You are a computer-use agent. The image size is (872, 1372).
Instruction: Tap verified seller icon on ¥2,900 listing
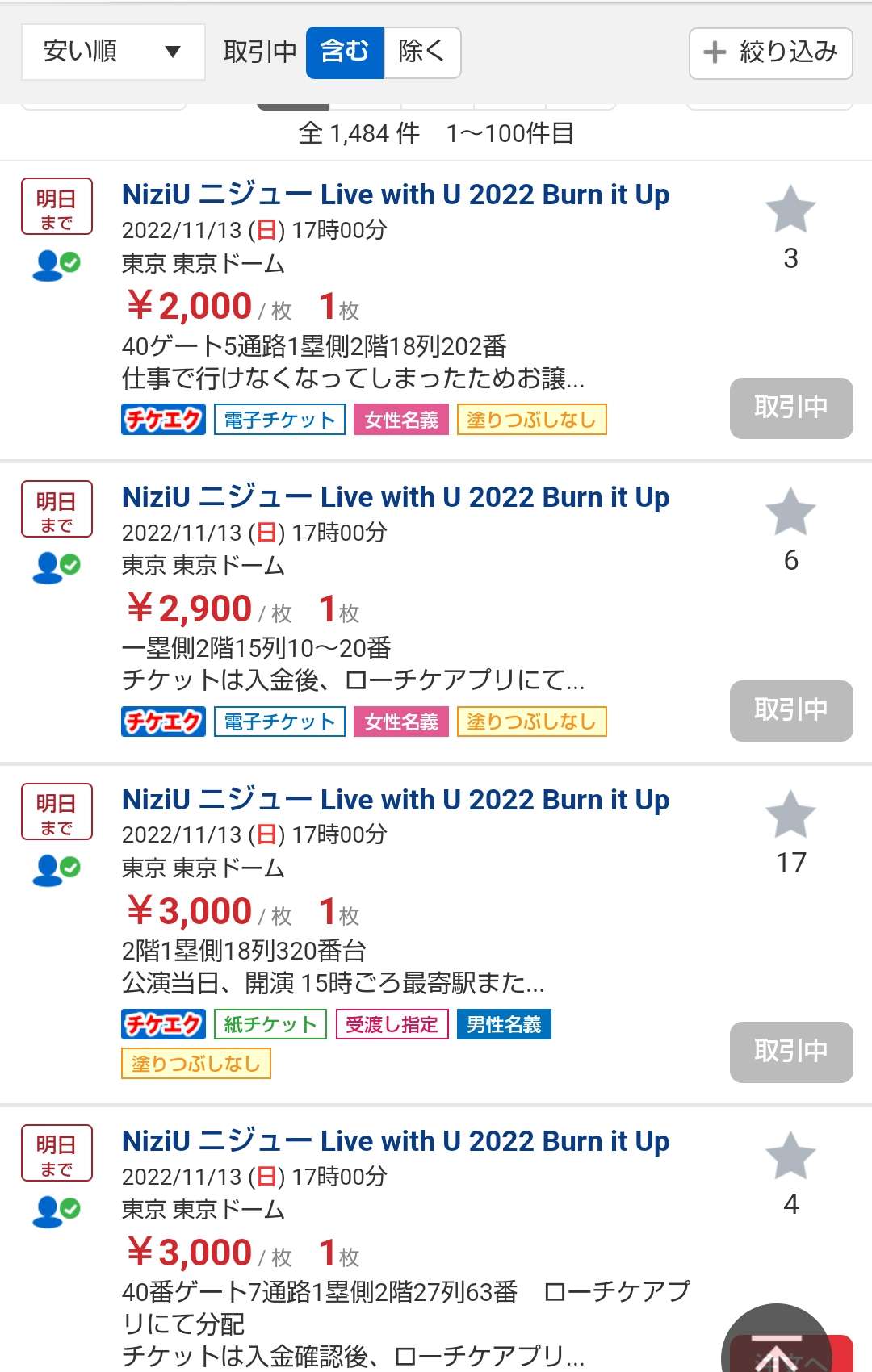56,567
